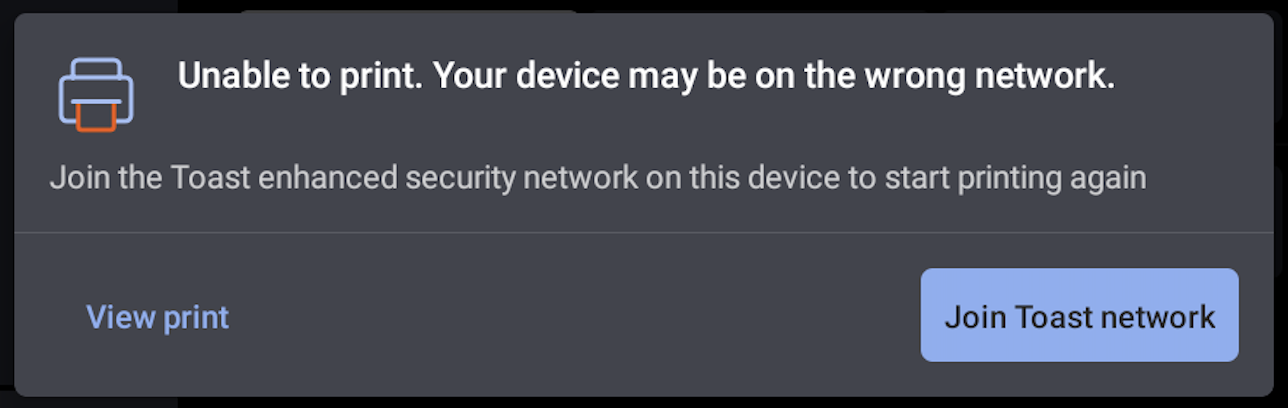This screenshot has width=1288, height=408.
Task: Click the divider line above the action buttons
Action: (644, 232)
